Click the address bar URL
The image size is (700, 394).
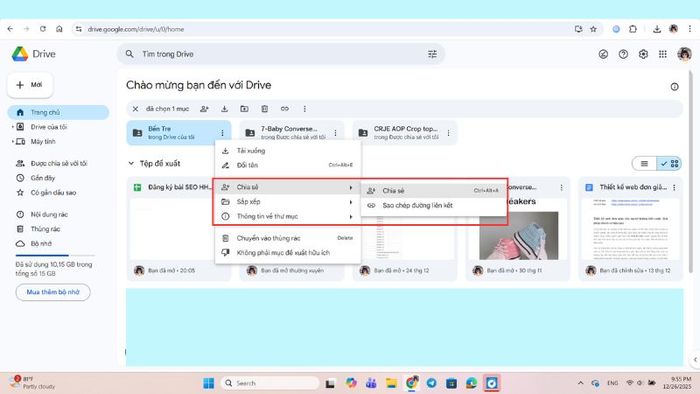coord(136,29)
